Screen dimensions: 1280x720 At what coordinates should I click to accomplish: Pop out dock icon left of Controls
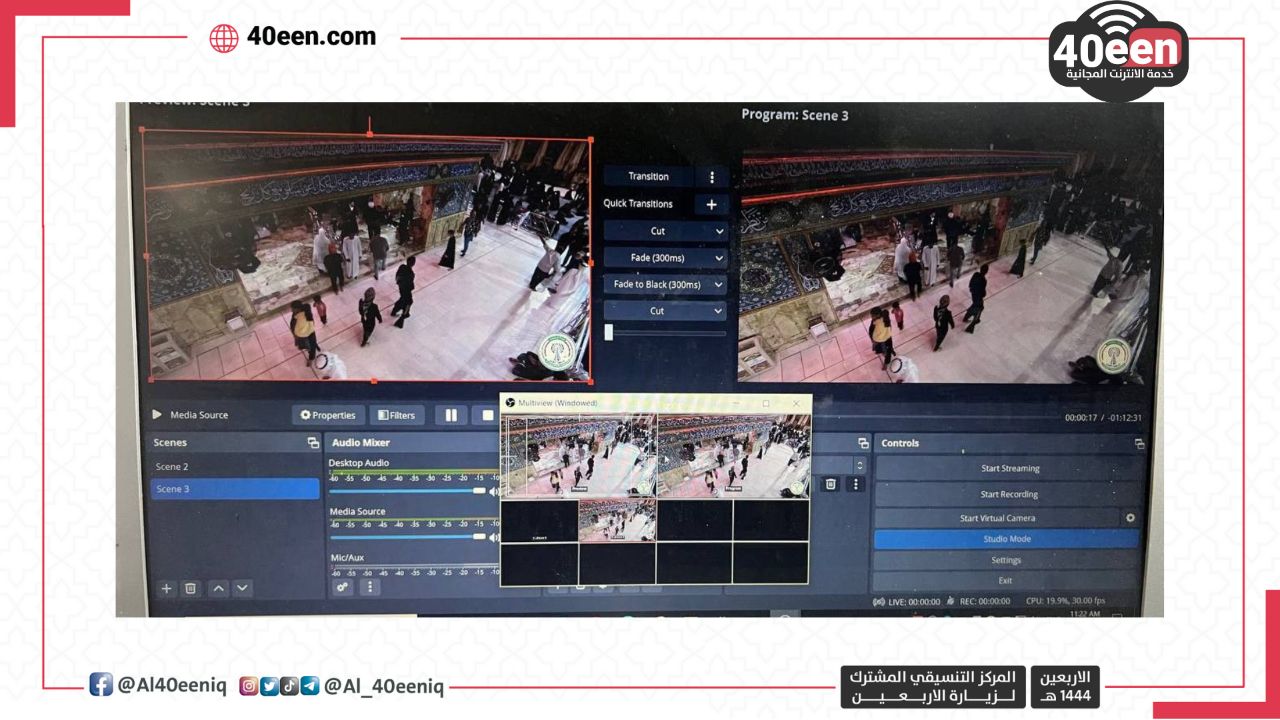(863, 443)
